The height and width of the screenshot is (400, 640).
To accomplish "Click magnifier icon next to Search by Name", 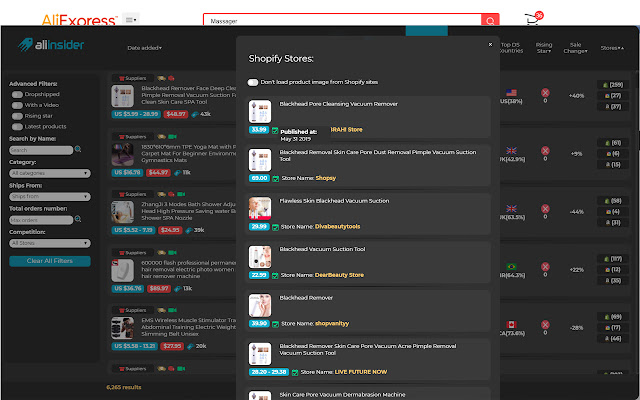I will click(x=78, y=149).
